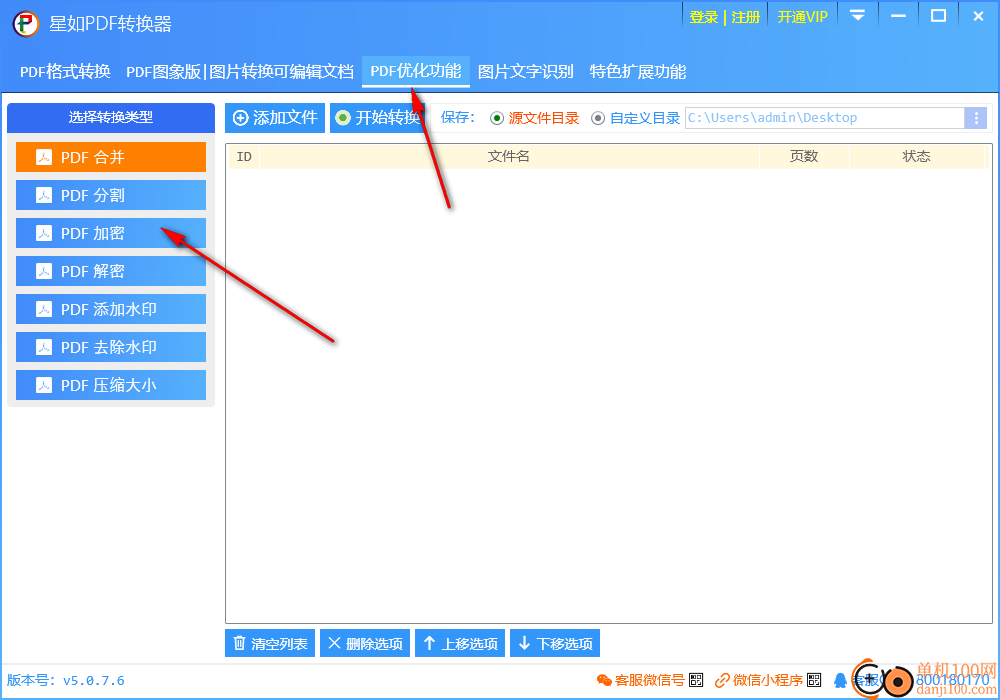Clear the list with 清空列表
Viewport: 1000px width, 700px height.
click(270, 643)
